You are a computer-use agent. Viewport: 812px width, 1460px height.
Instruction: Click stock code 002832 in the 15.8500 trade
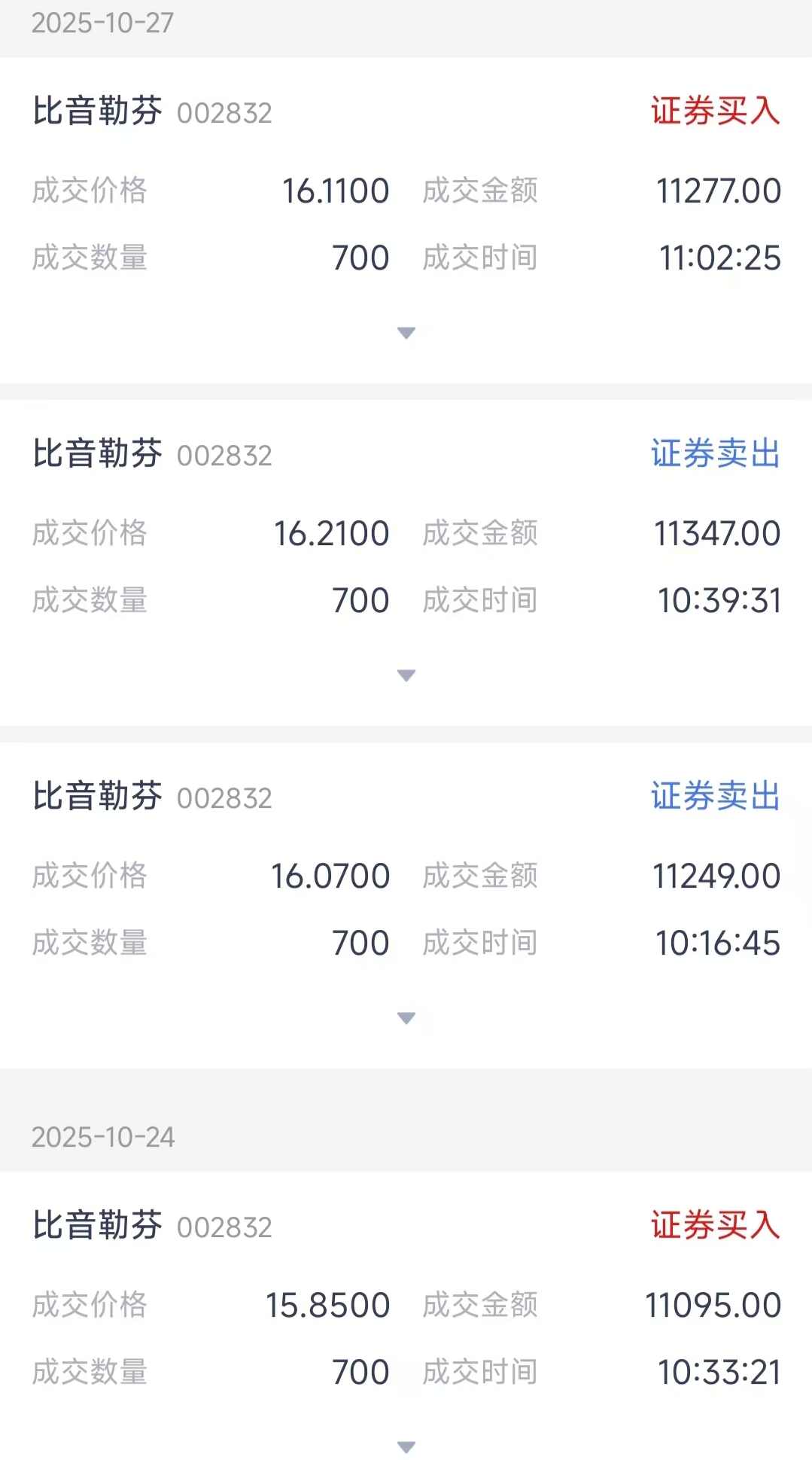224,1227
